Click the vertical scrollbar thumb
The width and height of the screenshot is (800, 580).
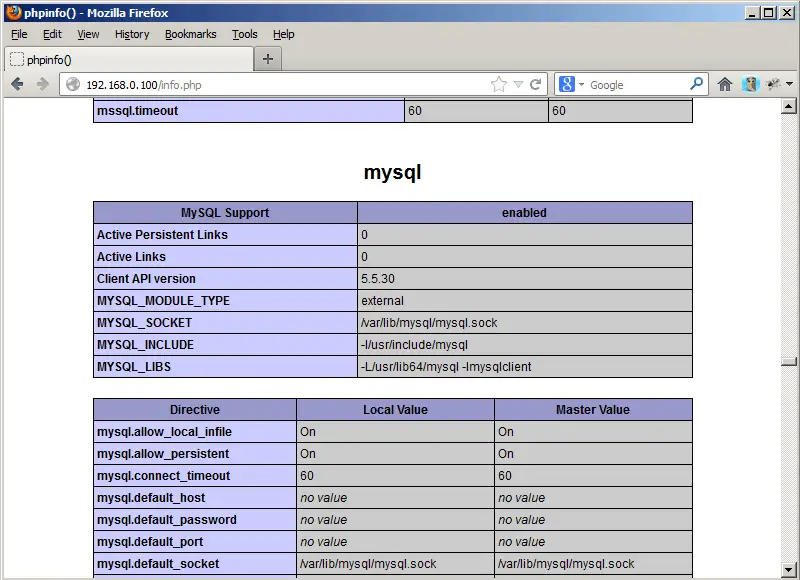788,362
